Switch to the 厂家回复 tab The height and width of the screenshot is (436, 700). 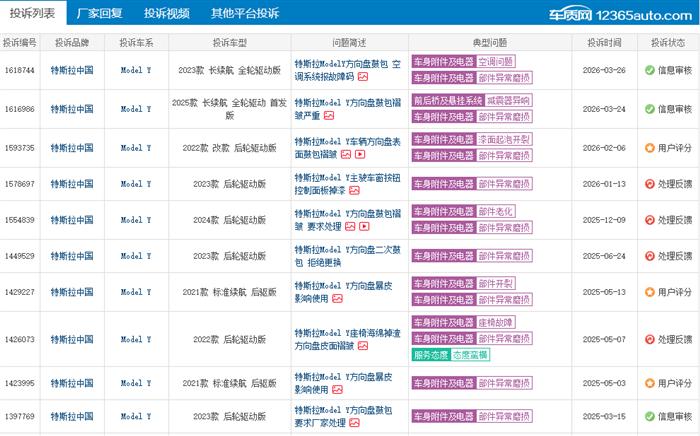100,14
